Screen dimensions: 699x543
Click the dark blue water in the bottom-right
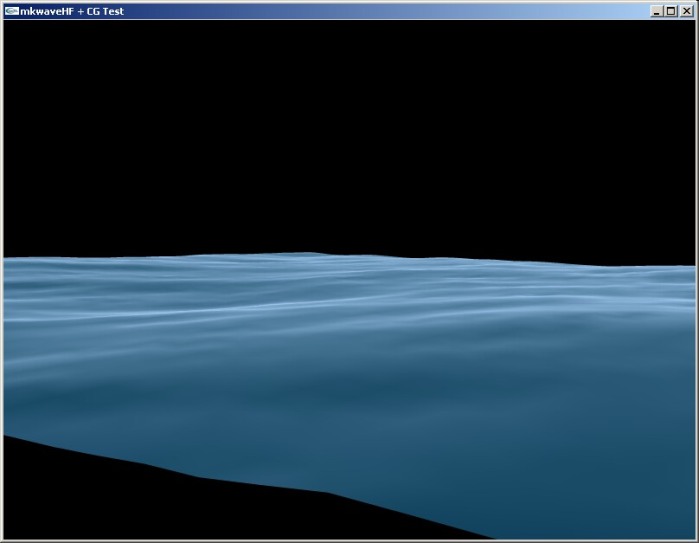tap(600, 480)
